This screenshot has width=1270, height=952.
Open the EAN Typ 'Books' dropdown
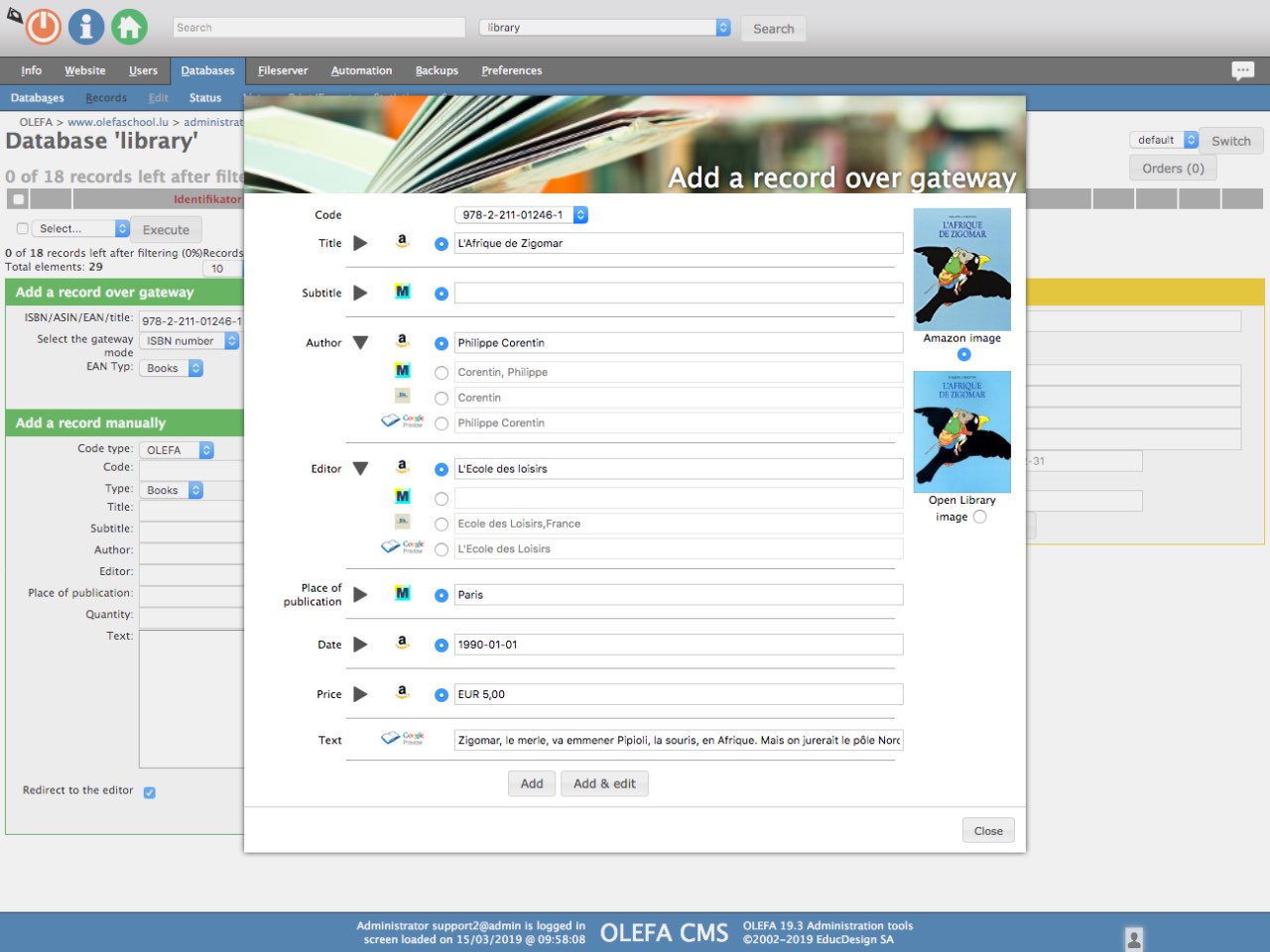point(171,368)
